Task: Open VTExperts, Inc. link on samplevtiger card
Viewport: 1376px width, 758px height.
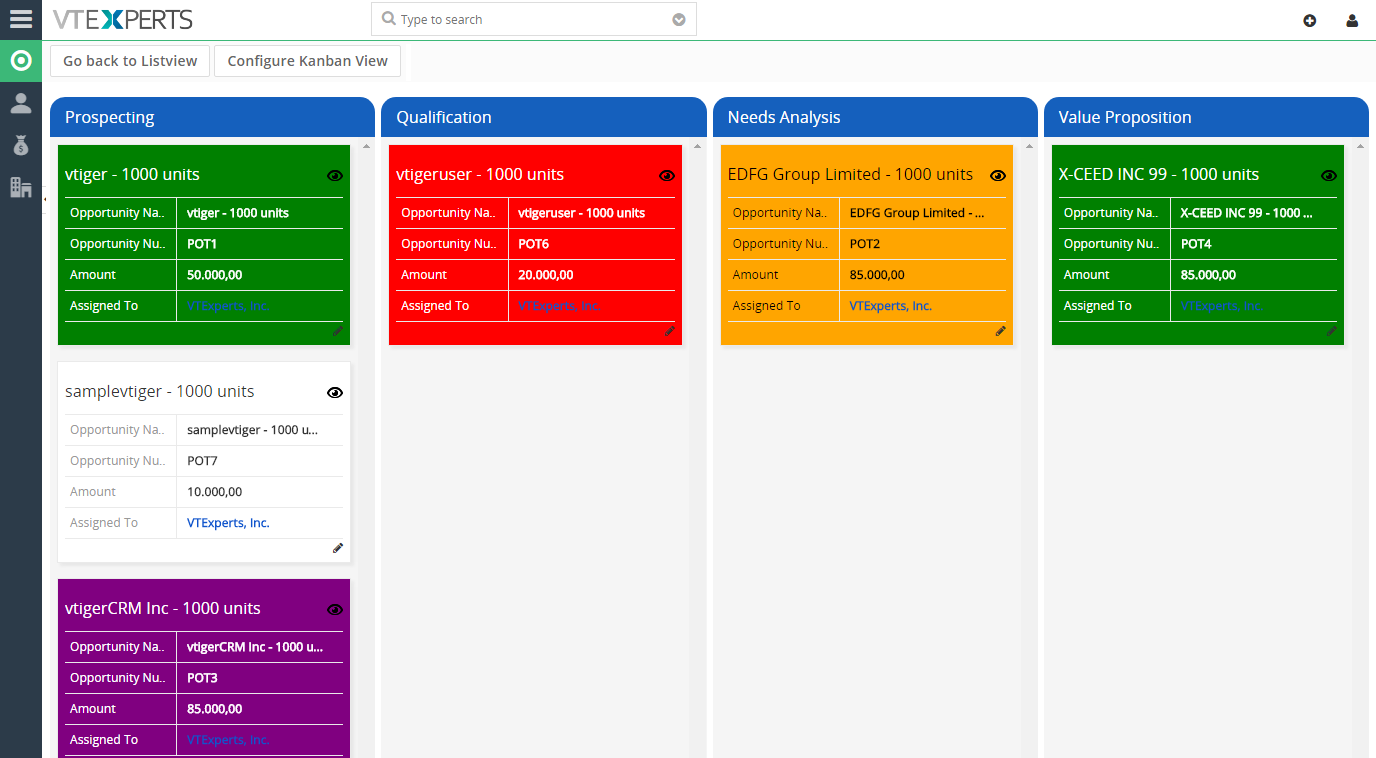Action: tap(228, 523)
